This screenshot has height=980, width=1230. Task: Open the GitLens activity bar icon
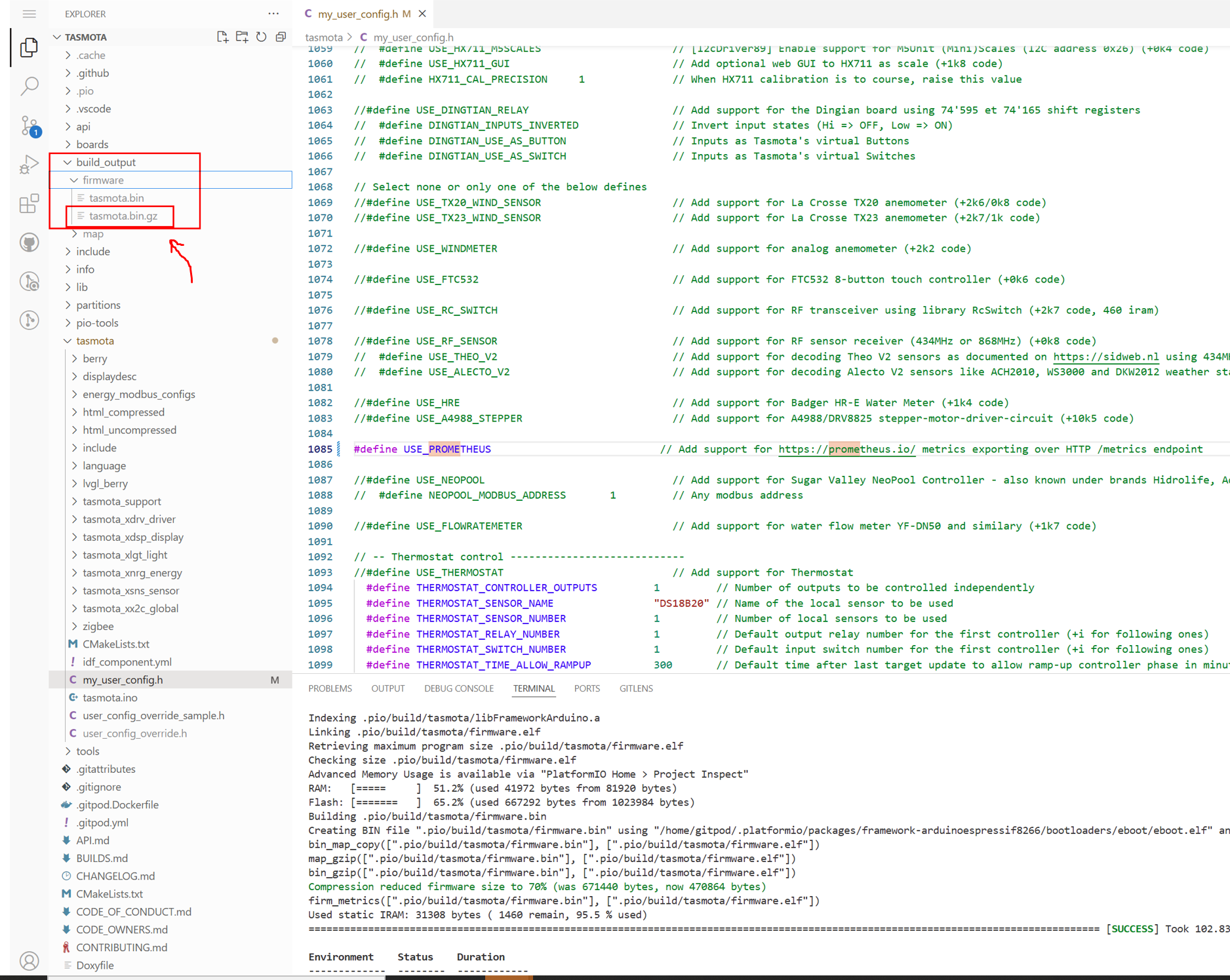click(x=29, y=320)
